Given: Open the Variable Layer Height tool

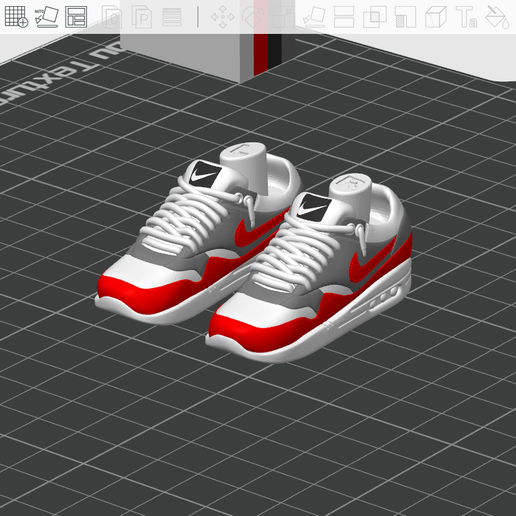Looking at the screenshot, I should click(172, 16).
